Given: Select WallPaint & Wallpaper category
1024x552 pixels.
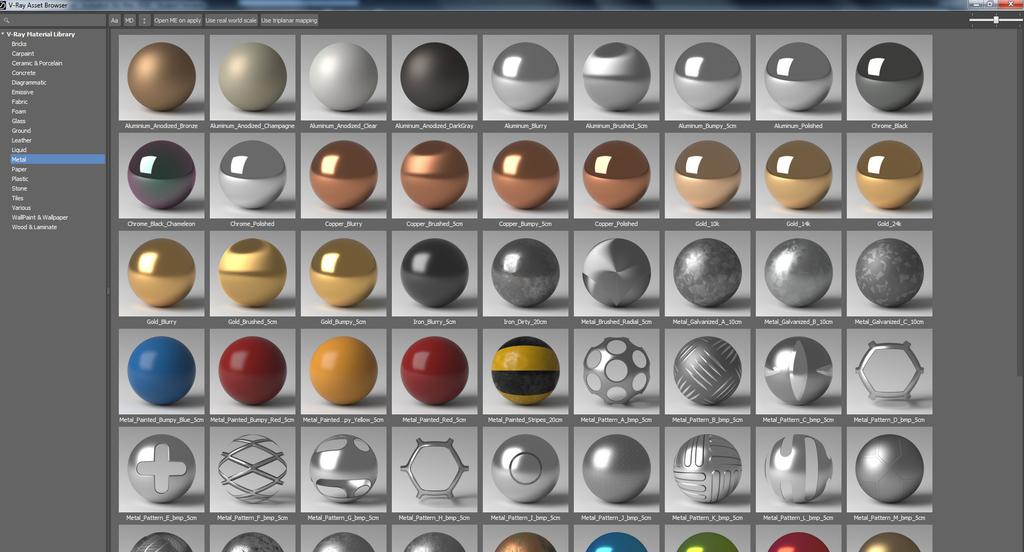Looking at the screenshot, I should pos(40,218).
